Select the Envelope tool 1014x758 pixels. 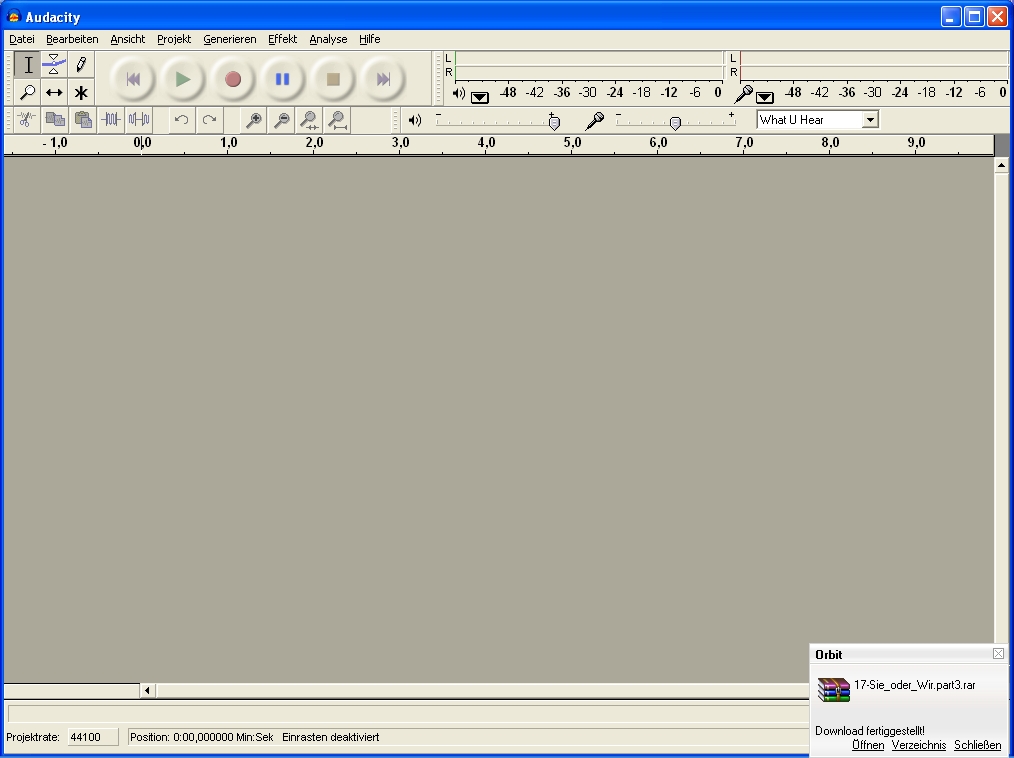click(x=54, y=65)
